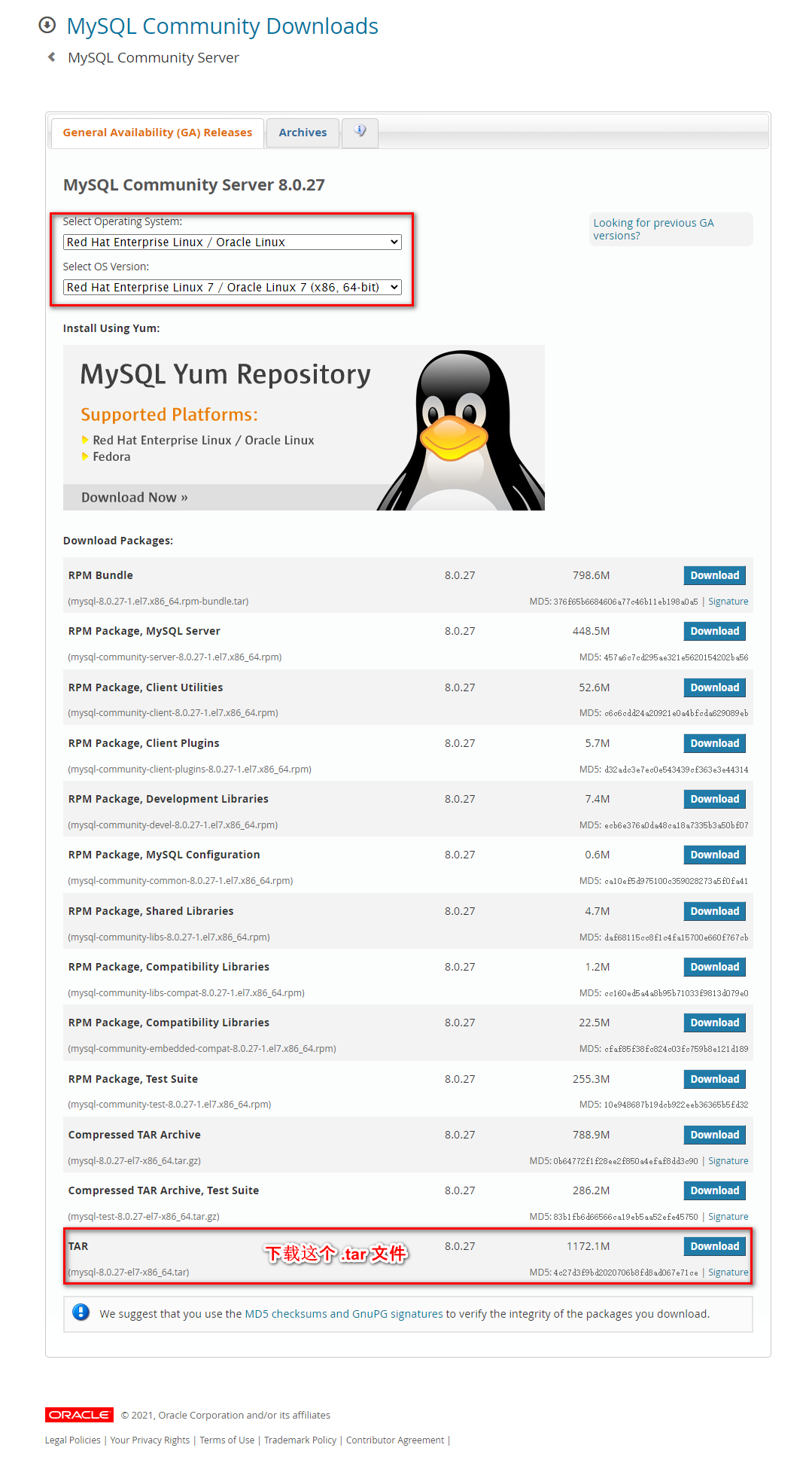Click file name mysql-community-embedded-compat-8.0.27-1.el7.x86_64.rpm

[x=202, y=1049]
